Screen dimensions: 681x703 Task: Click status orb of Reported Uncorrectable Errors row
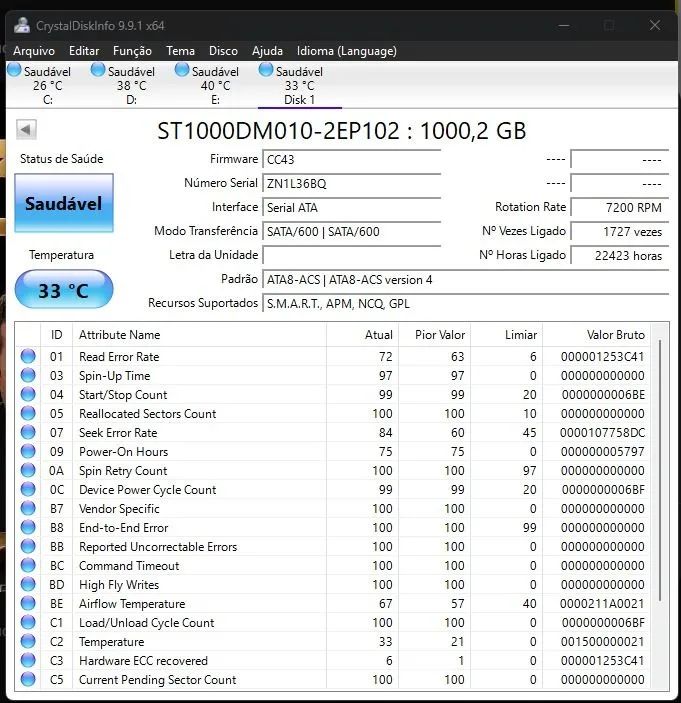point(28,546)
